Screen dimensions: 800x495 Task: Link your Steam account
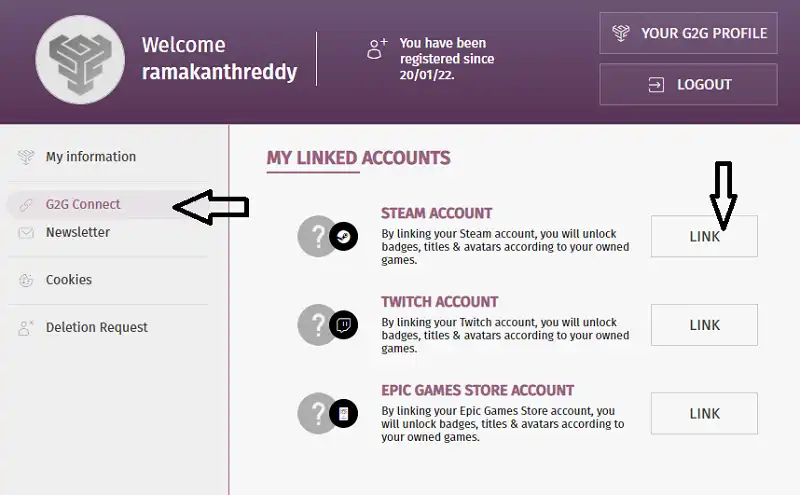[x=704, y=237]
